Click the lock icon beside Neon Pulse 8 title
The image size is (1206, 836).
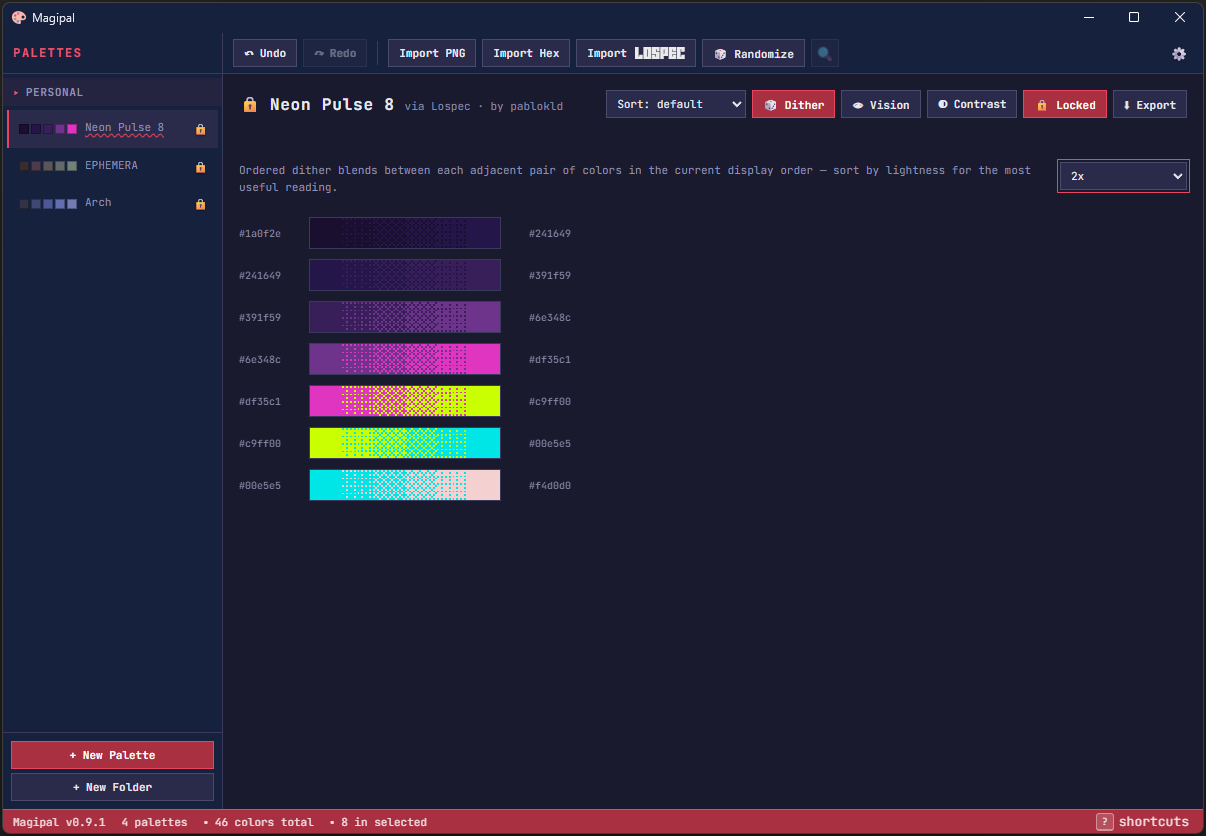pos(250,104)
